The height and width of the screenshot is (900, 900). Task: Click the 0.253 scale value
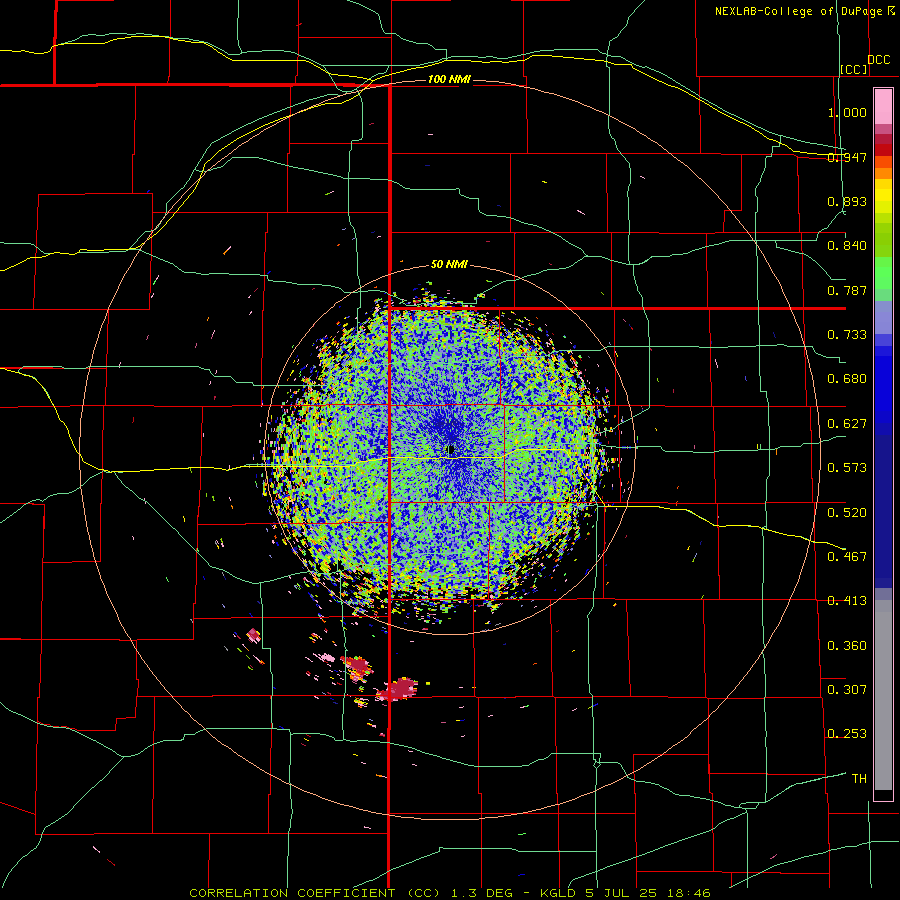click(x=847, y=734)
